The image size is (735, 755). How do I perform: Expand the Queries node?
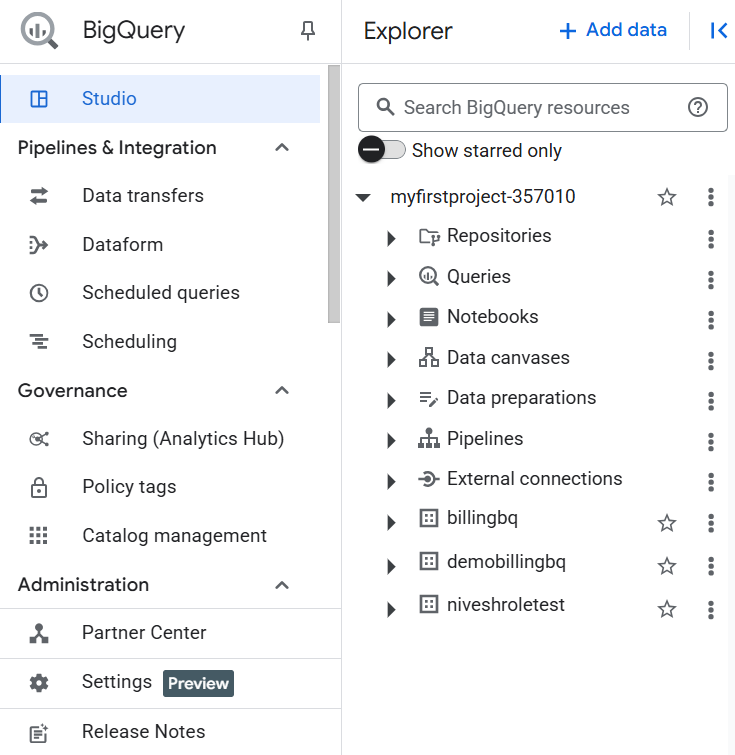(391, 278)
